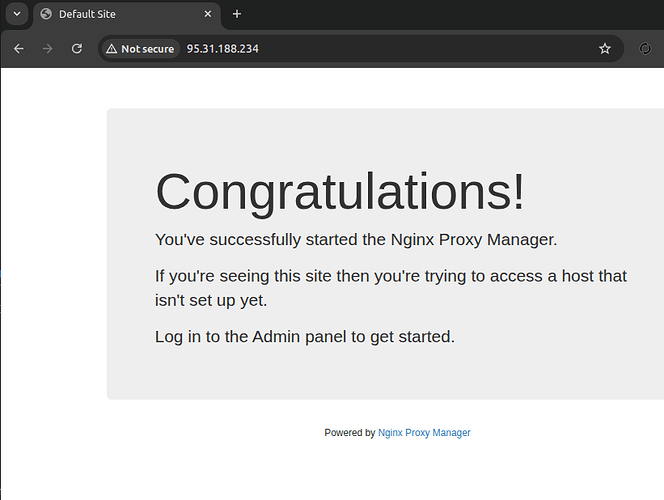Click the 'host that isn't set up yet' paragraph
664x500 pixels.
(391, 288)
